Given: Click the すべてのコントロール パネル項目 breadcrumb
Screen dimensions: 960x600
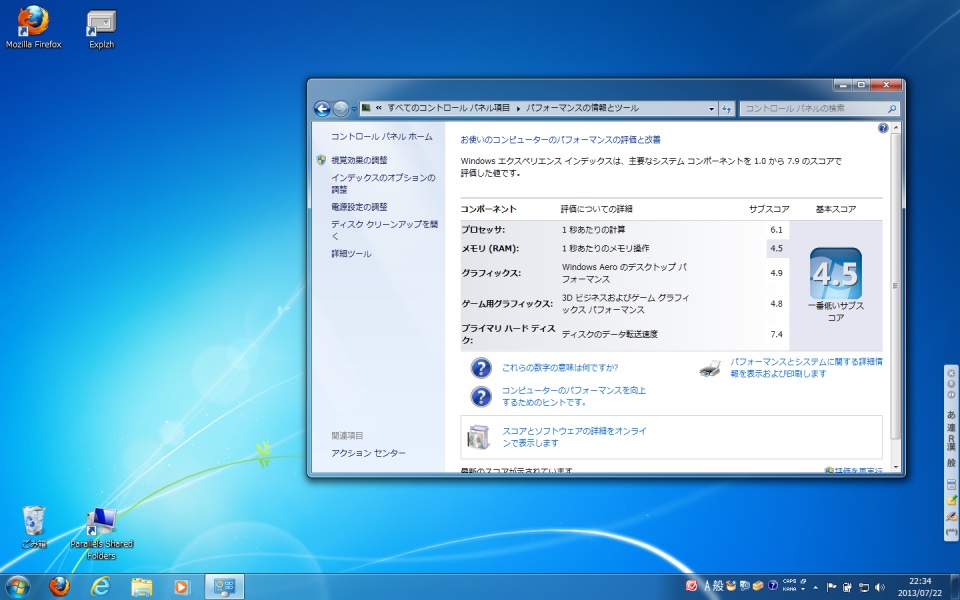Looking at the screenshot, I should point(449,108).
